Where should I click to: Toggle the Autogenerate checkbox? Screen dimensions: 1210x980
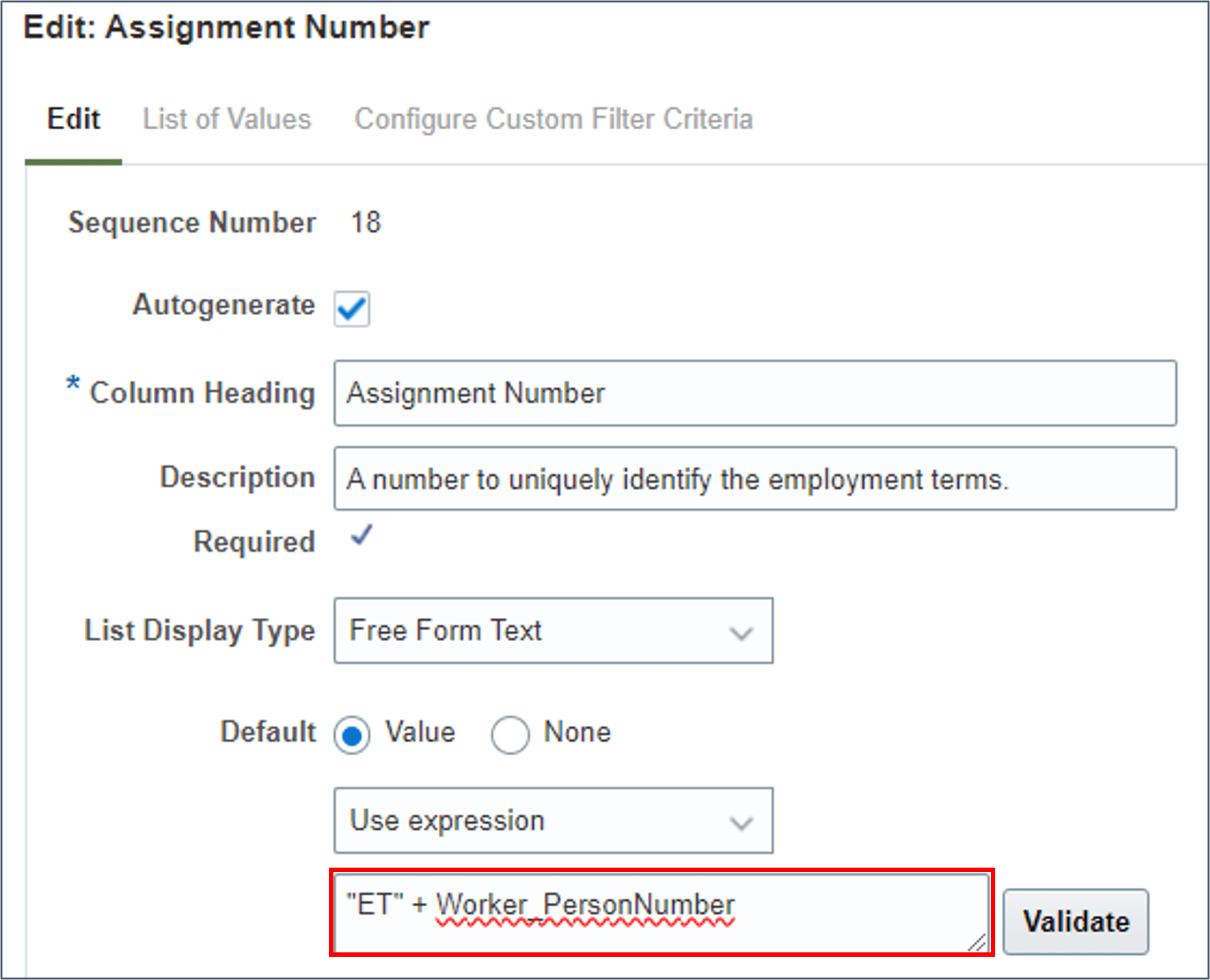352,308
